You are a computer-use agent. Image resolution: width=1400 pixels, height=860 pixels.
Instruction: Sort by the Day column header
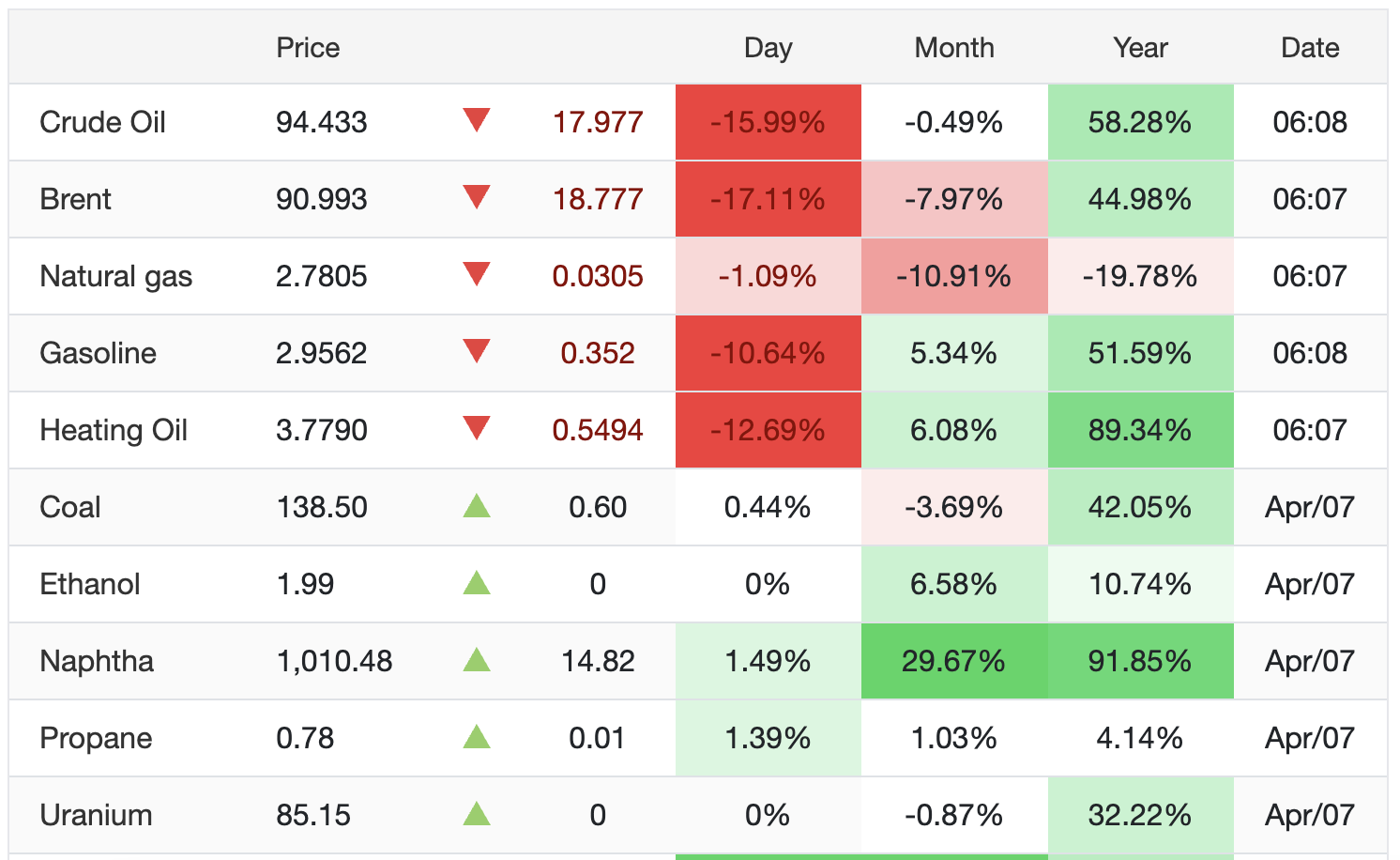click(x=768, y=48)
